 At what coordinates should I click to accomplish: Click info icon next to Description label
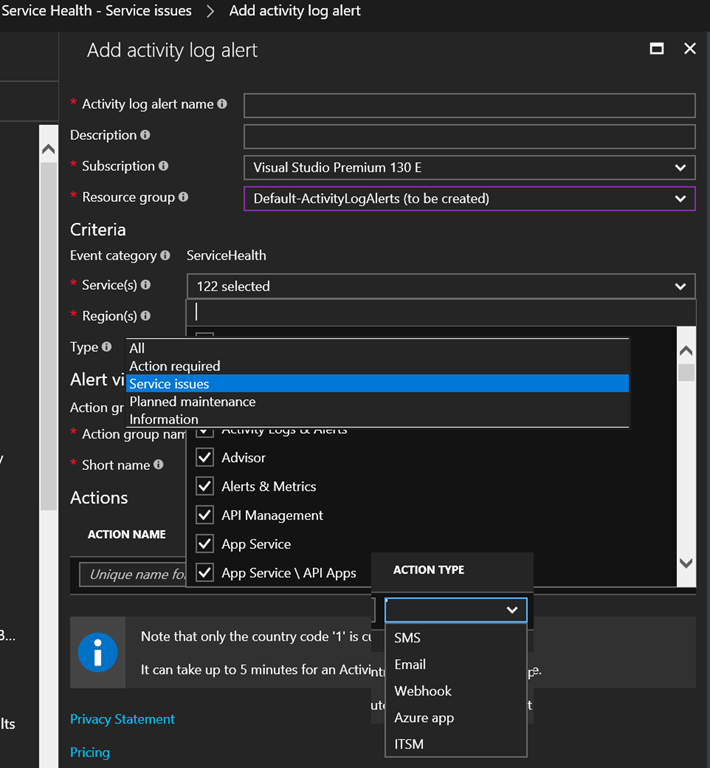click(146, 135)
